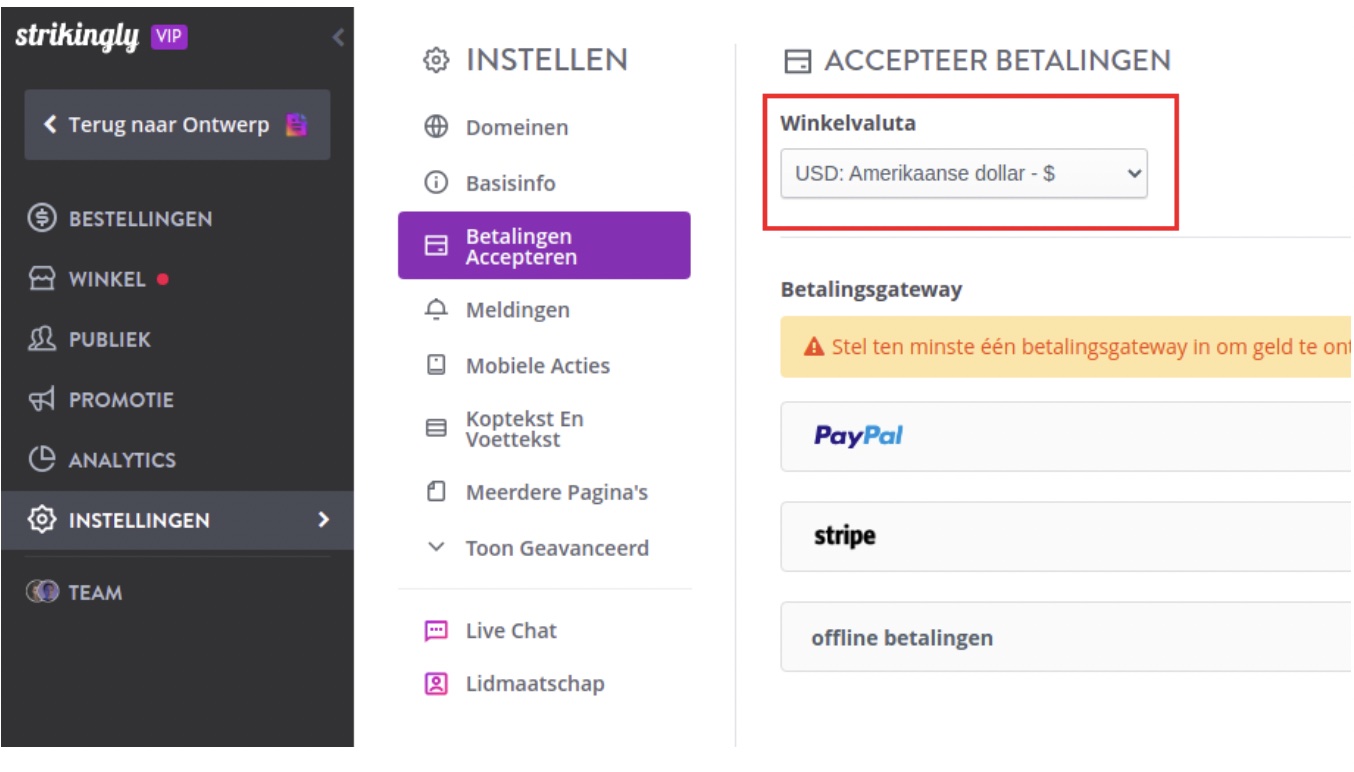Select Mobiele Acties in settings menu
The image size is (1354, 772).
[537, 366]
